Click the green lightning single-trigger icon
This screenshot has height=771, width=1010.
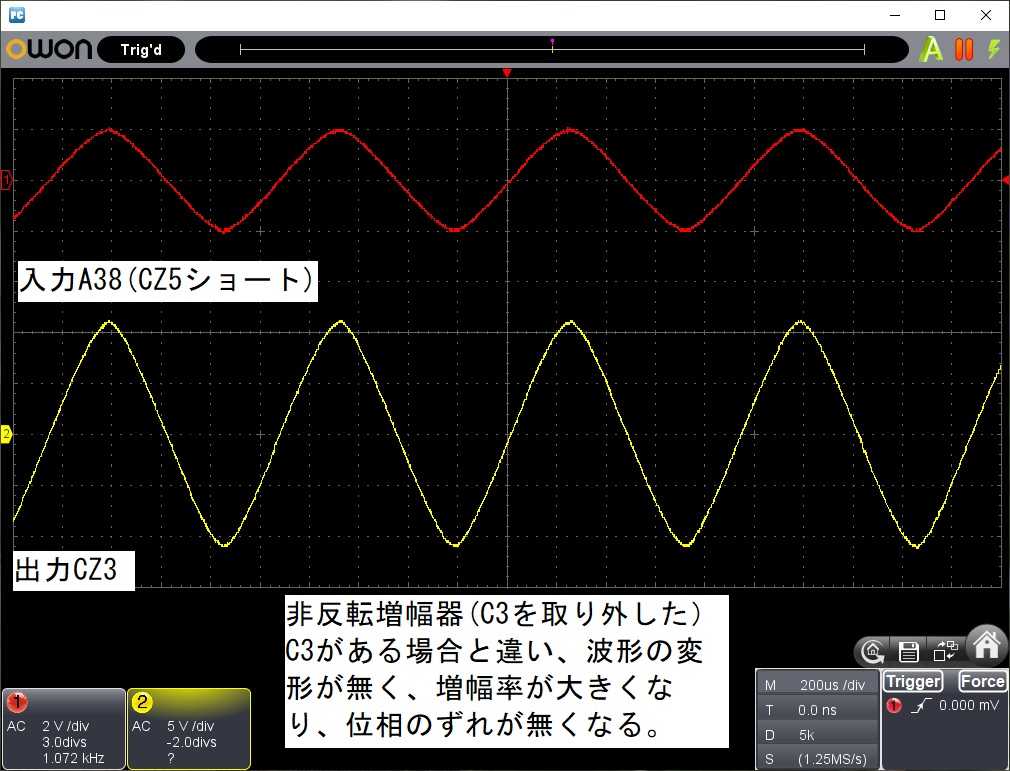click(993, 49)
